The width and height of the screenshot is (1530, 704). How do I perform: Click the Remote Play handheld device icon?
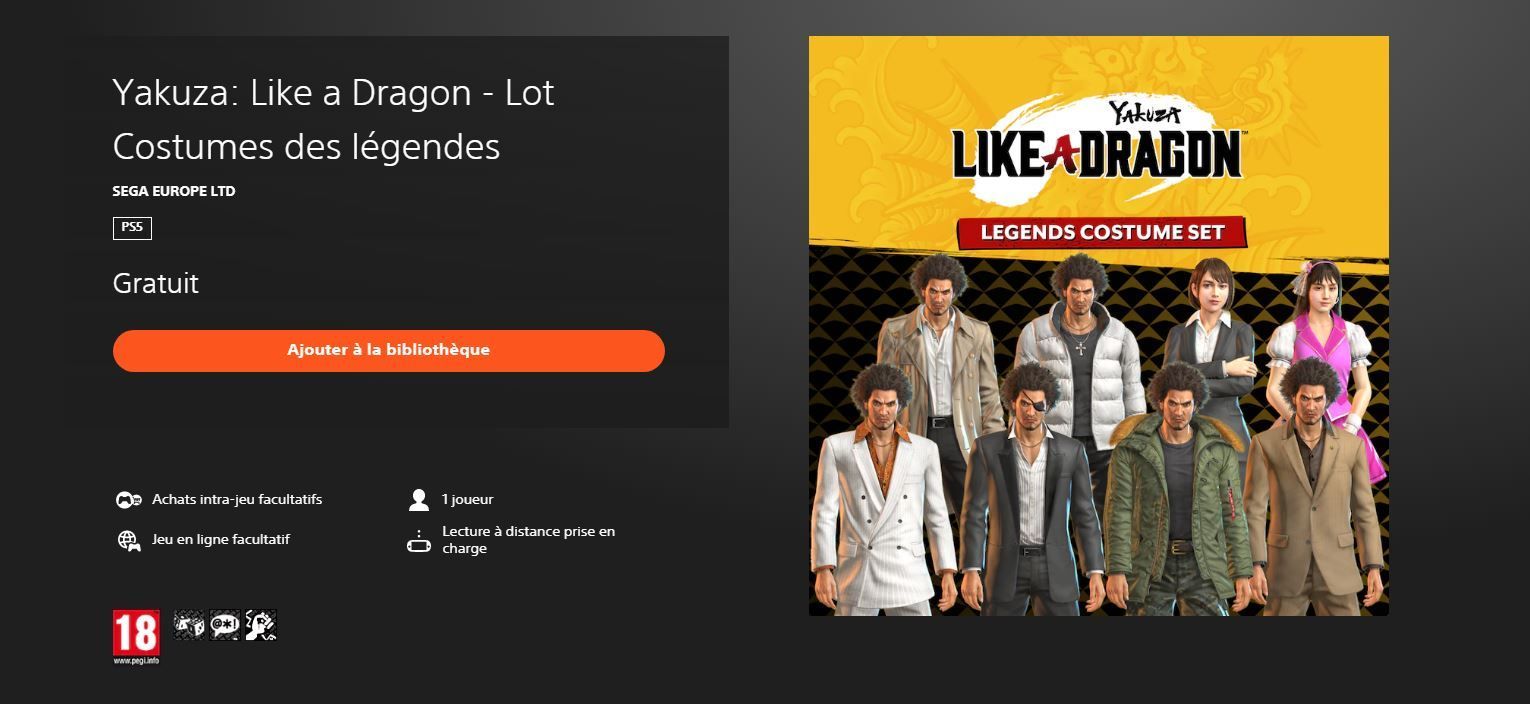point(418,541)
